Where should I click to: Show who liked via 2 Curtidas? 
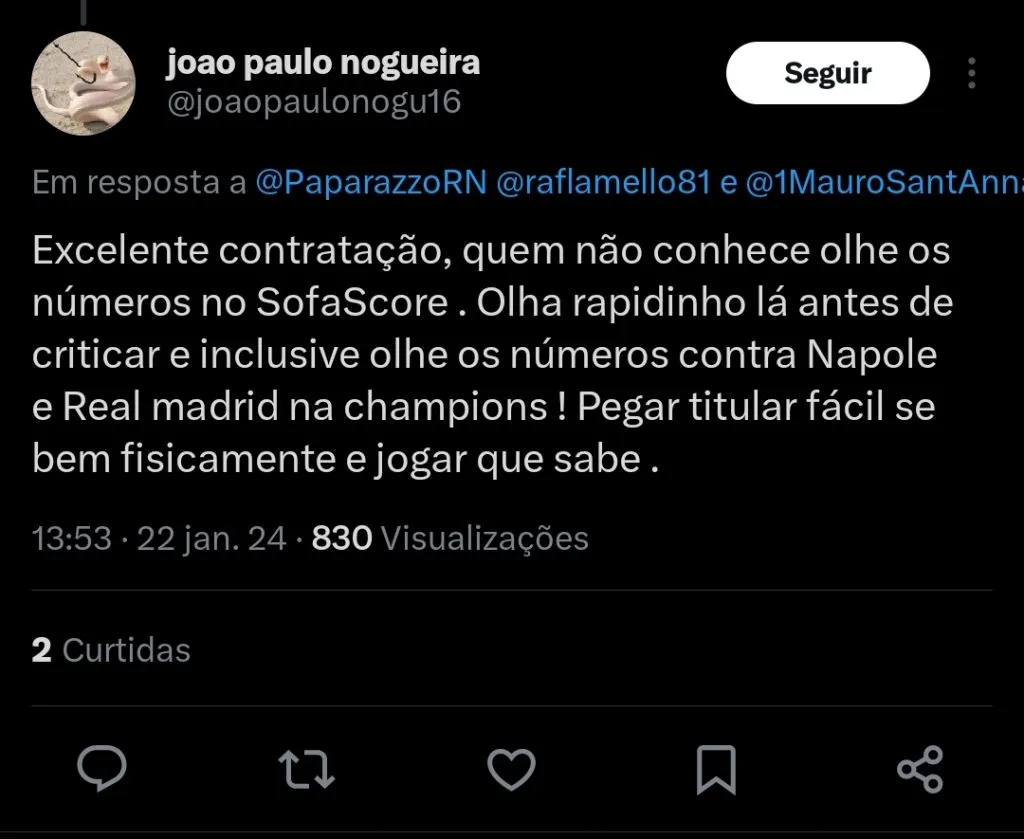point(111,650)
